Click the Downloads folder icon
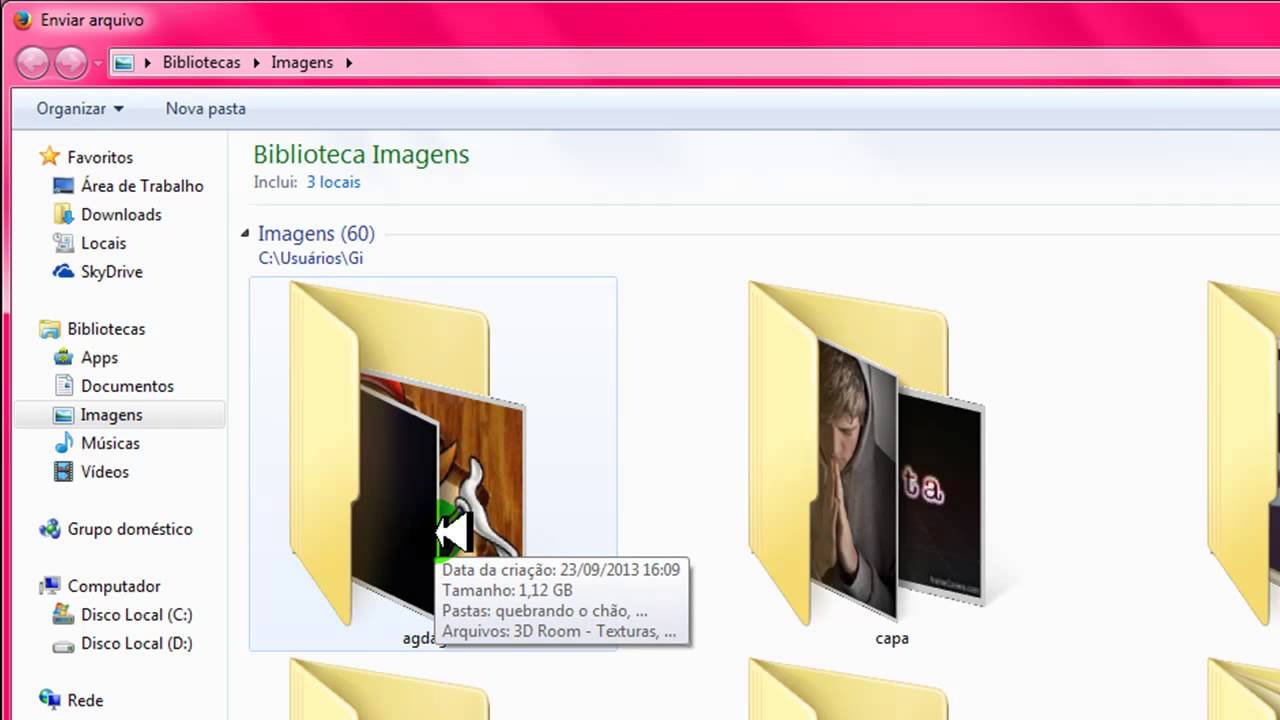This screenshot has height=720, width=1280. click(64, 214)
